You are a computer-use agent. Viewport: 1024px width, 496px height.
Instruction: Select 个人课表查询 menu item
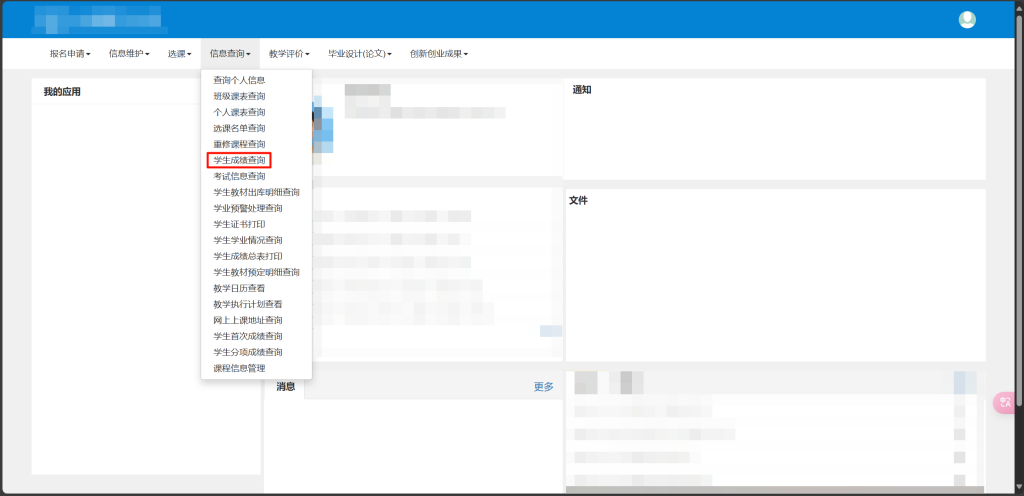point(239,112)
